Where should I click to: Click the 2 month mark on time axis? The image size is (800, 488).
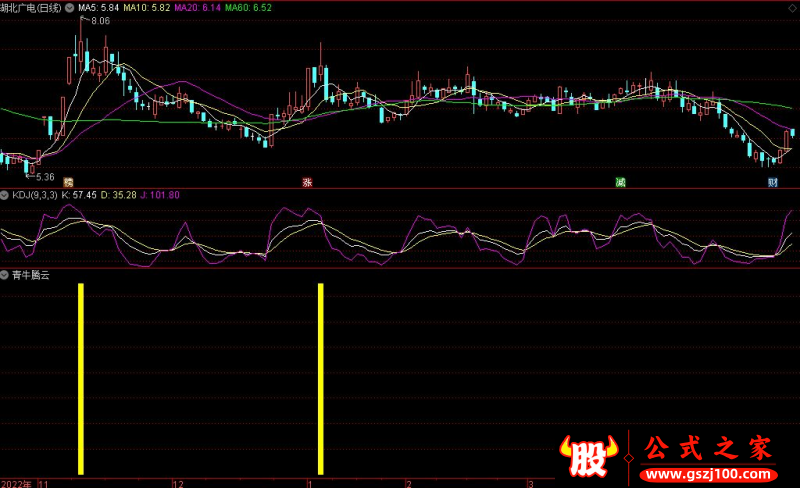[x=409, y=484]
